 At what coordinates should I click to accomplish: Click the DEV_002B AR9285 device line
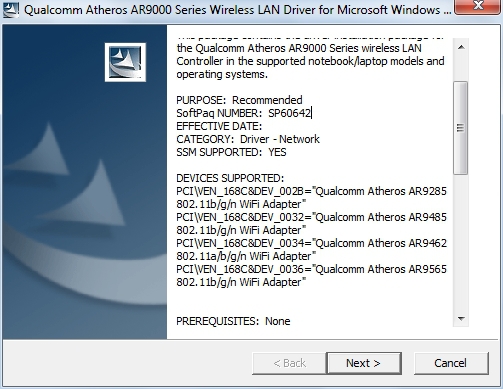point(311,191)
